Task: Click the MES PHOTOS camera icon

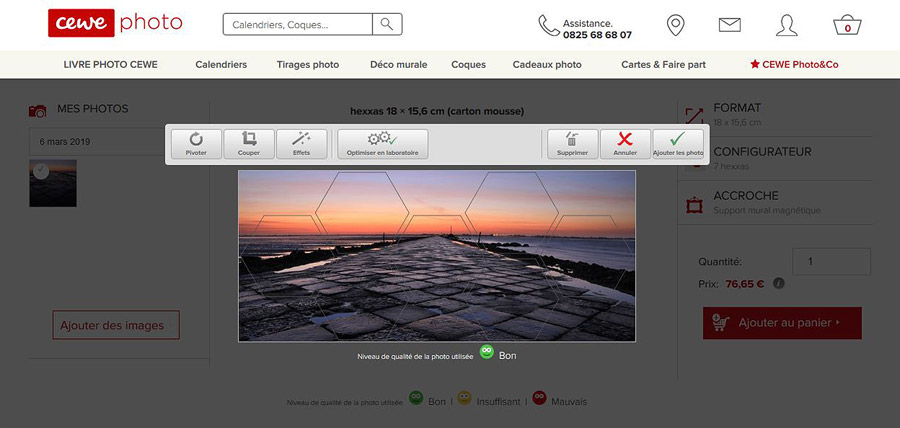Action: [37, 111]
